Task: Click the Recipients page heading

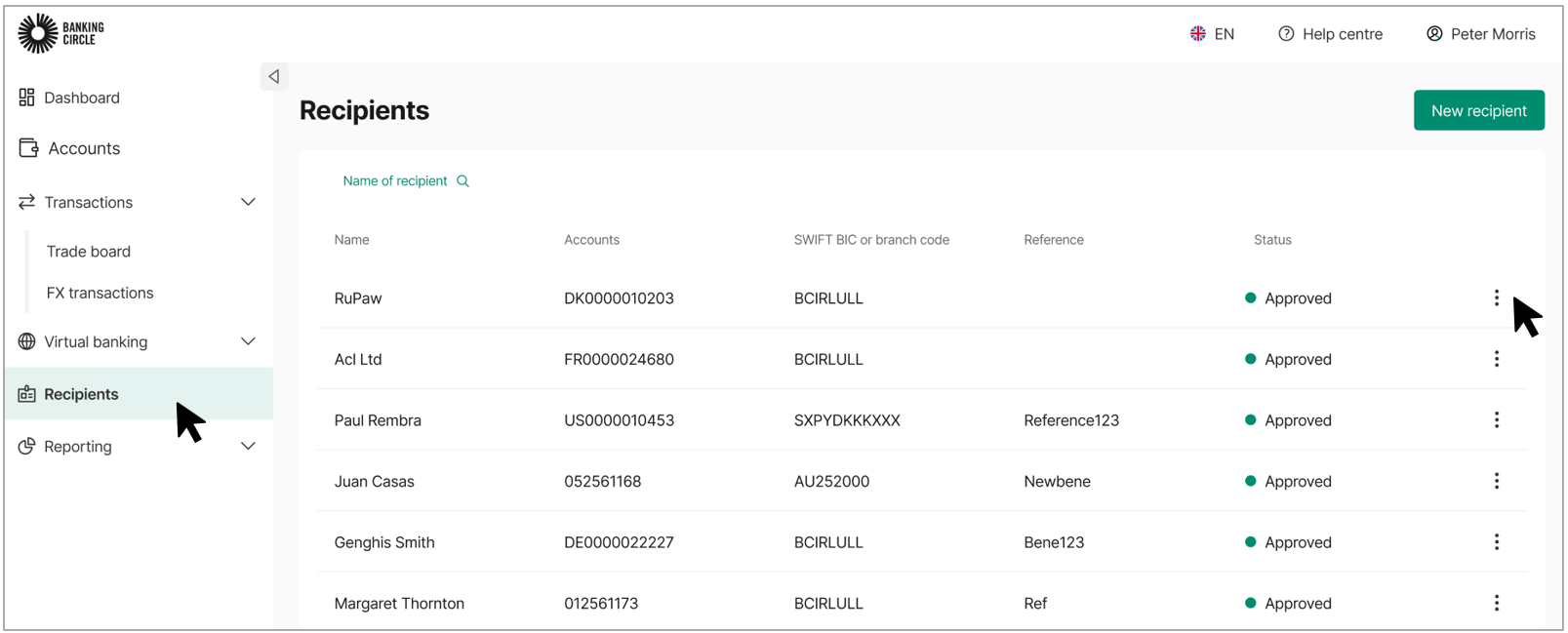Action: pyautogui.click(x=364, y=110)
